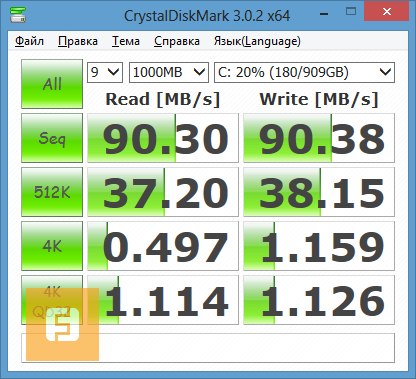416x379 pixels.
Task: Open the test runs count dropdown showing 9
Action: tap(105, 72)
